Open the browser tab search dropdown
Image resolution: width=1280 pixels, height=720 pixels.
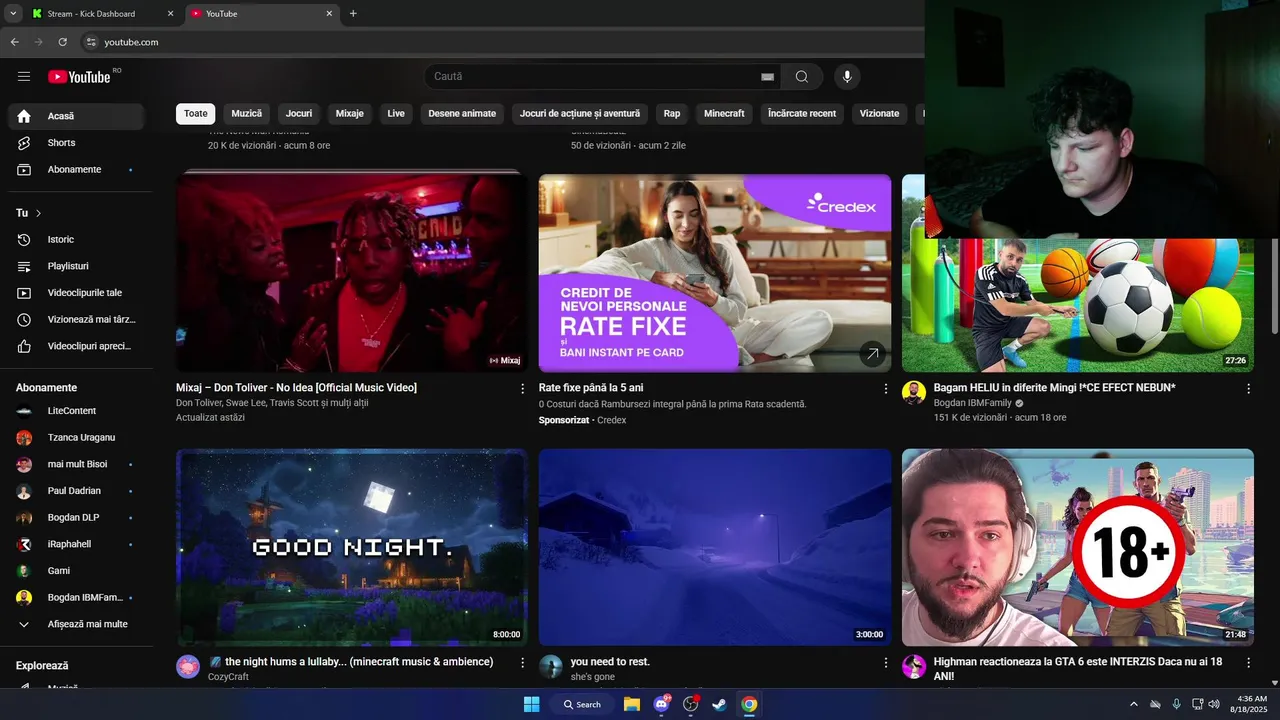(13, 14)
